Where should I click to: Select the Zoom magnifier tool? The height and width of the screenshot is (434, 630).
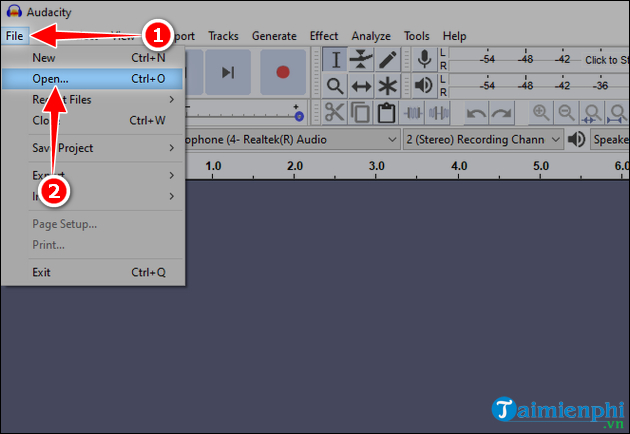click(x=335, y=86)
